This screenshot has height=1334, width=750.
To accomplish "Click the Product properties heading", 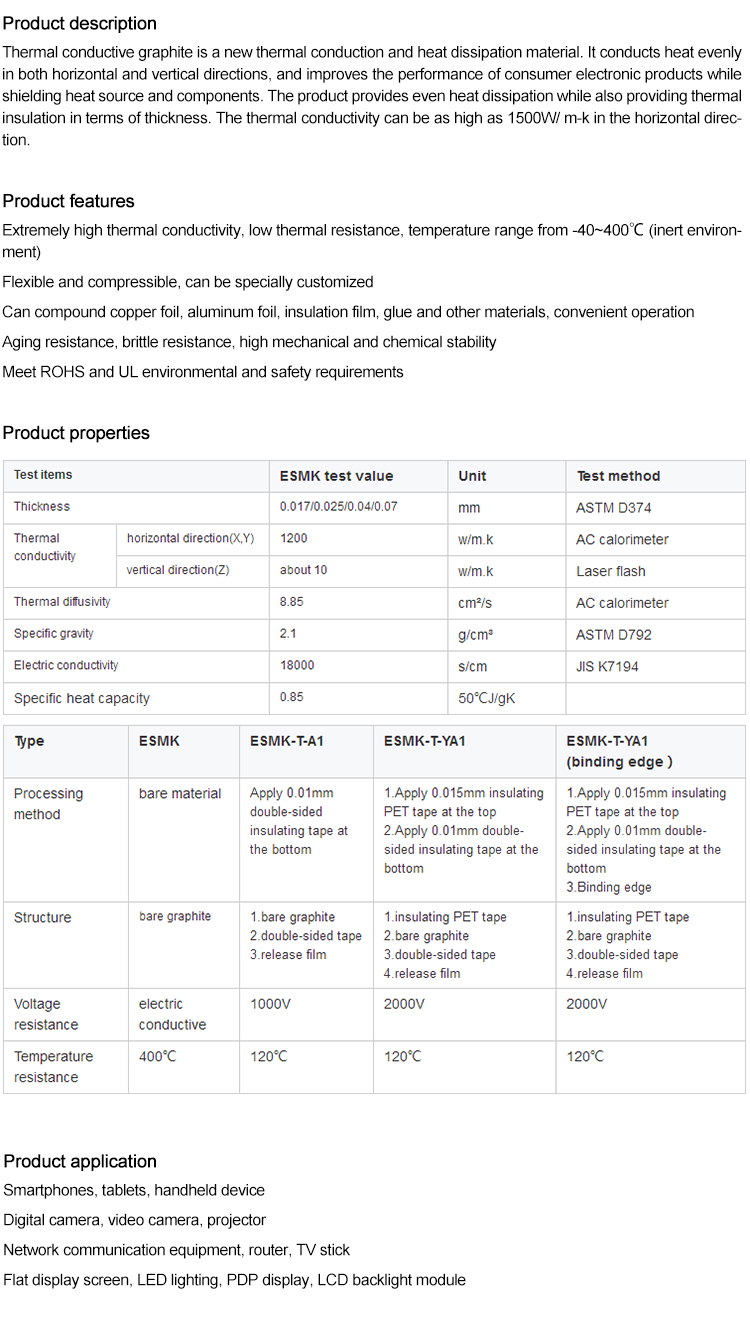I will point(76,433).
